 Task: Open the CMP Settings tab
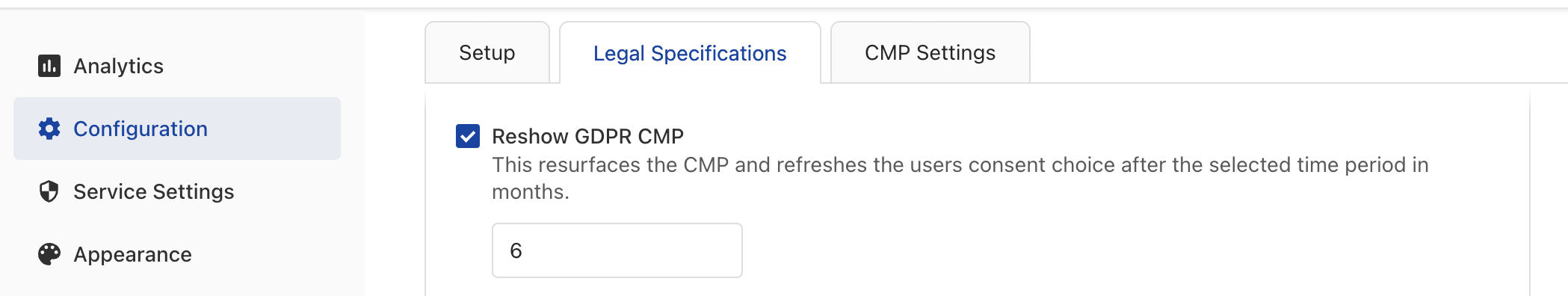point(930,52)
